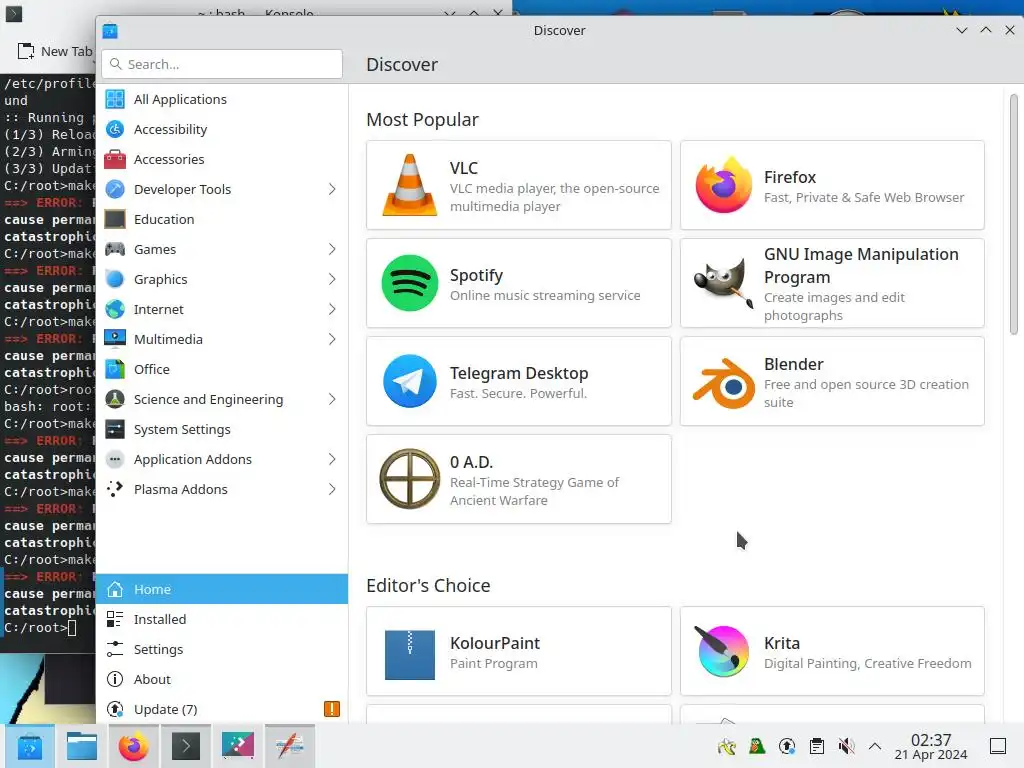The image size is (1024, 768).
Task: Click the vertical scrollbar of app list
Action: click(x=1014, y=216)
